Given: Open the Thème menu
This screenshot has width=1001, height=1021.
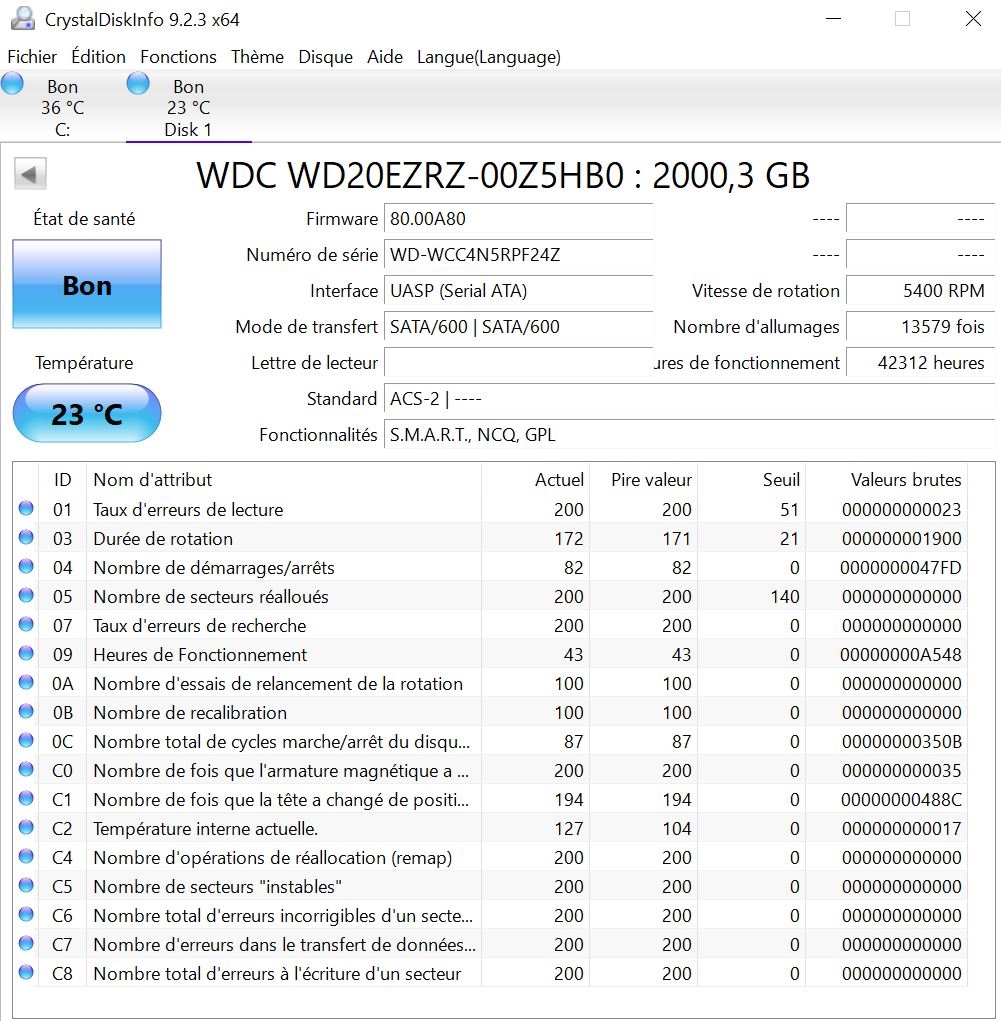Looking at the screenshot, I should coord(257,57).
